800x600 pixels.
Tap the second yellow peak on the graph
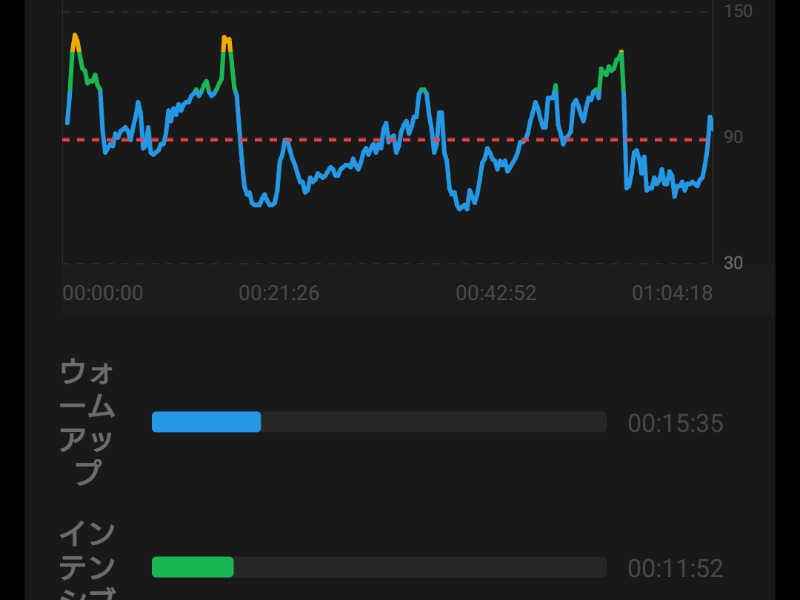click(226, 42)
